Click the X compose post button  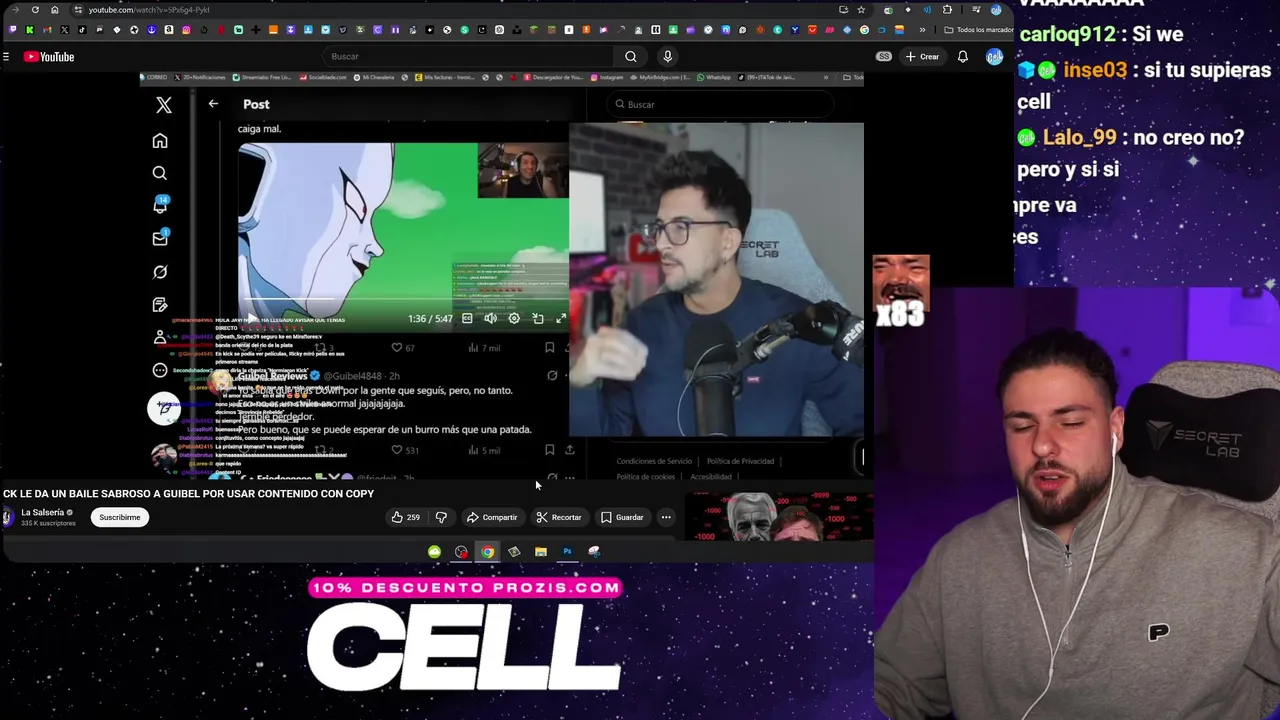pyautogui.click(x=164, y=408)
